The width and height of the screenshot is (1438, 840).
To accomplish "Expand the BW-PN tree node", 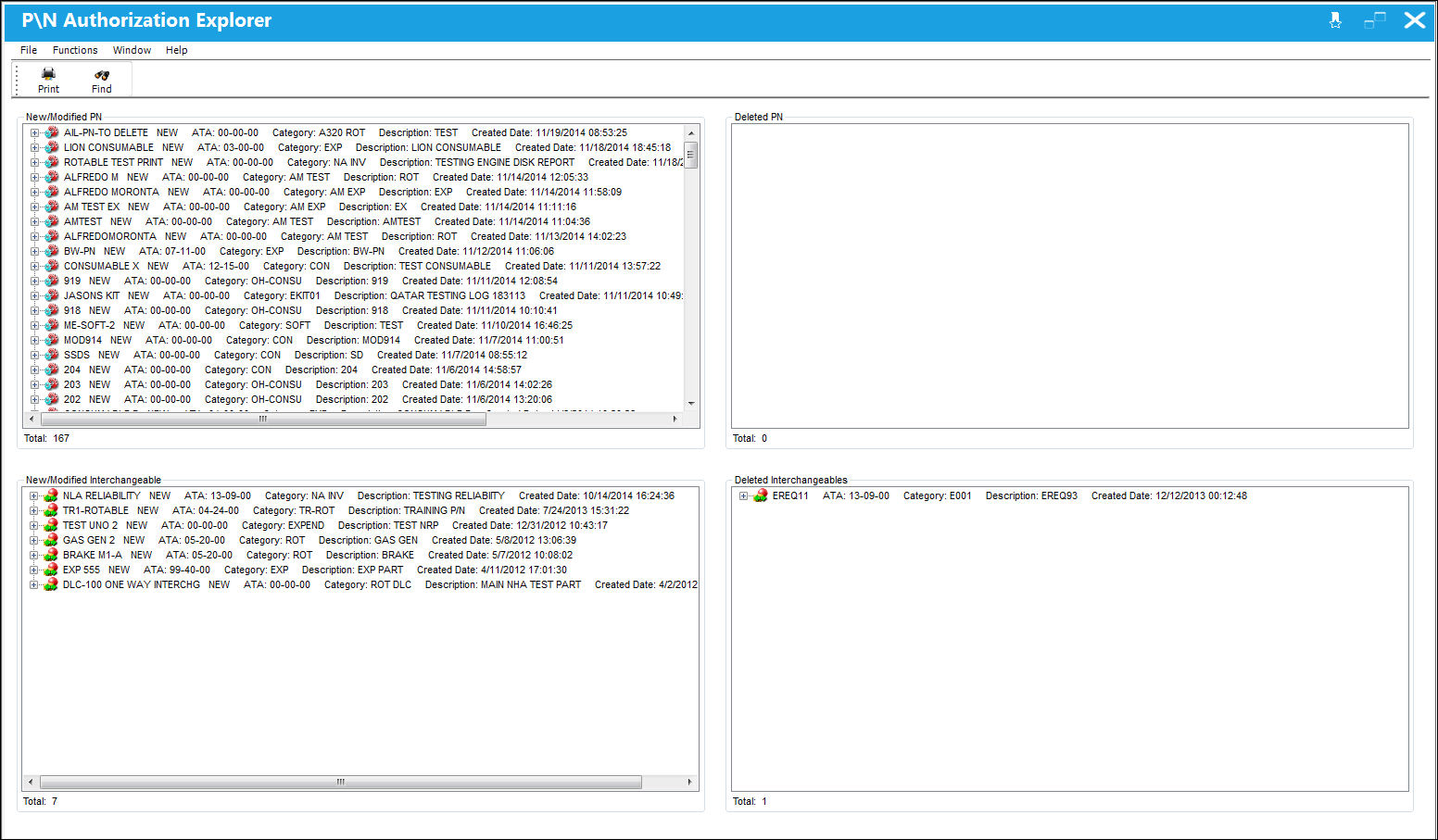I will click(34, 251).
